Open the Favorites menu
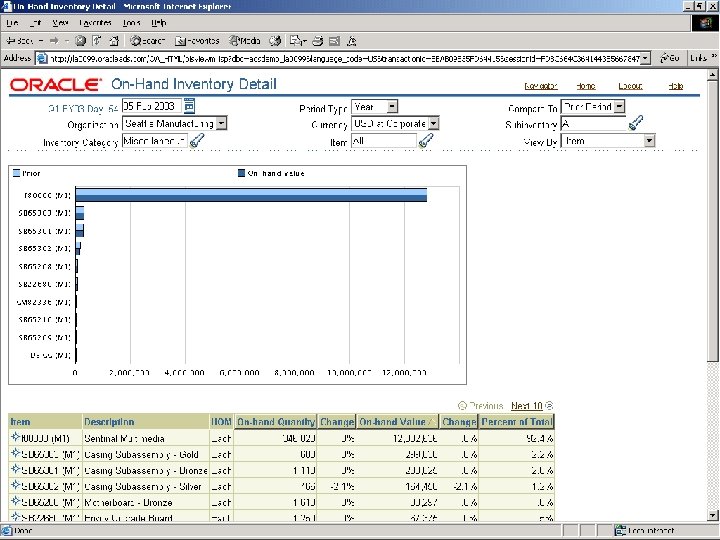 coord(96,22)
